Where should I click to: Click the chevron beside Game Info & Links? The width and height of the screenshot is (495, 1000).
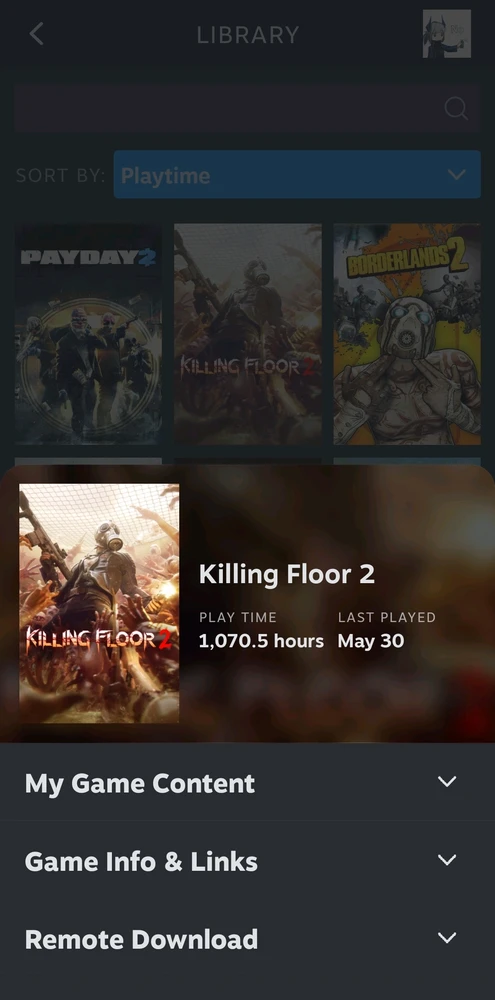pyautogui.click(x=447, y=860)
